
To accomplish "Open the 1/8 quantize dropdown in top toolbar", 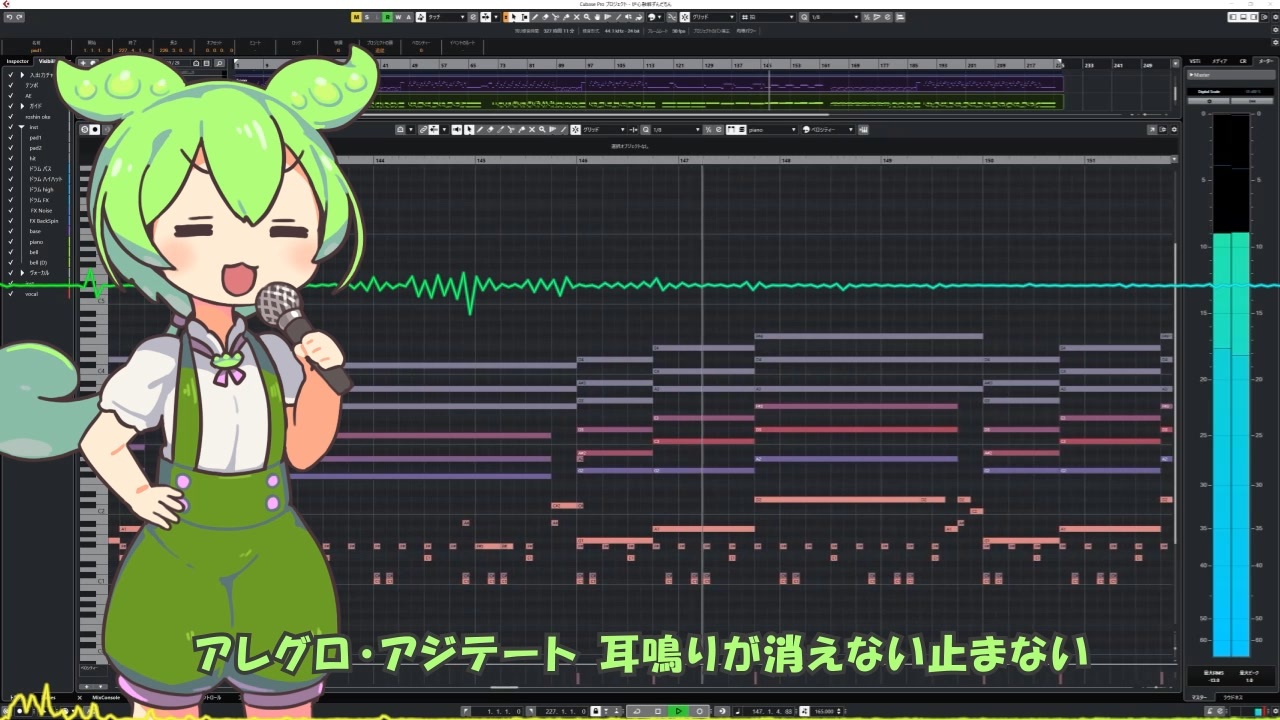I will pos(833,17).
